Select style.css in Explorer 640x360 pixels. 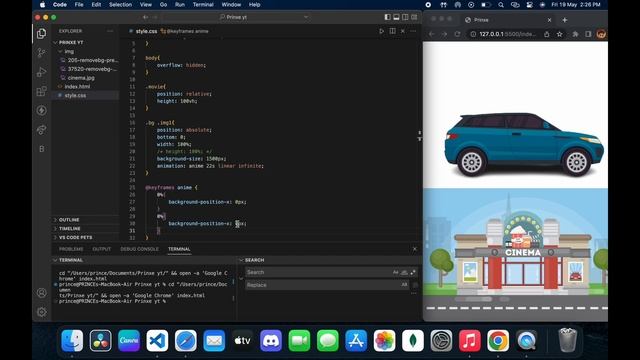tap(75, 96)
